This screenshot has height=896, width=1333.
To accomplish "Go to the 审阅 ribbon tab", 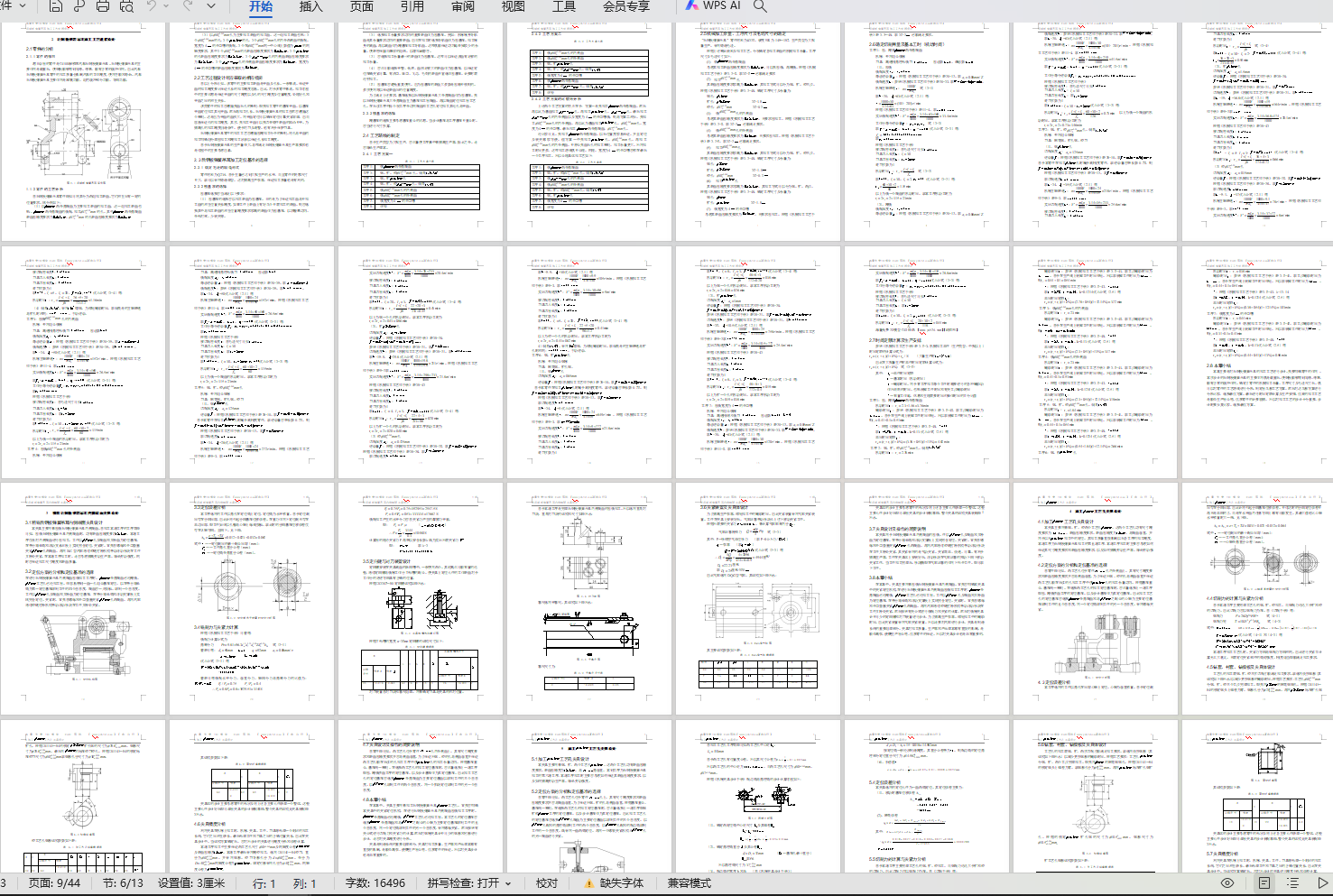I will (463, 6).
